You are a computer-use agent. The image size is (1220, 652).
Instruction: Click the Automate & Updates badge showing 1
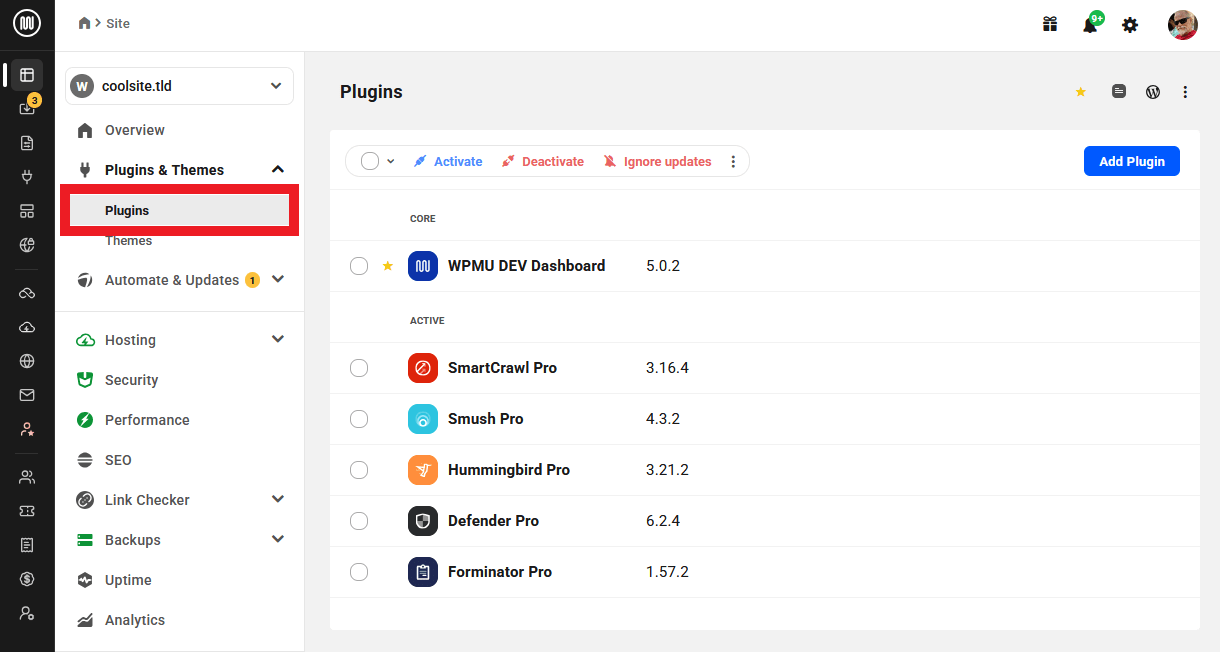(252, 280)
